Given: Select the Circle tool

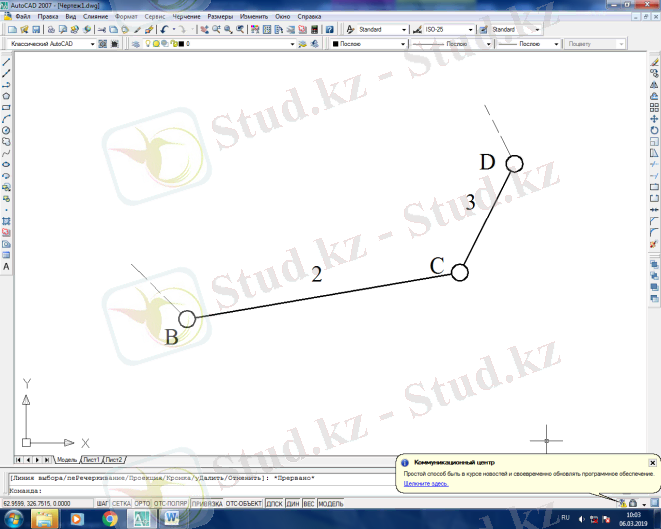Looking at the screenshot, I should [6, 130].
